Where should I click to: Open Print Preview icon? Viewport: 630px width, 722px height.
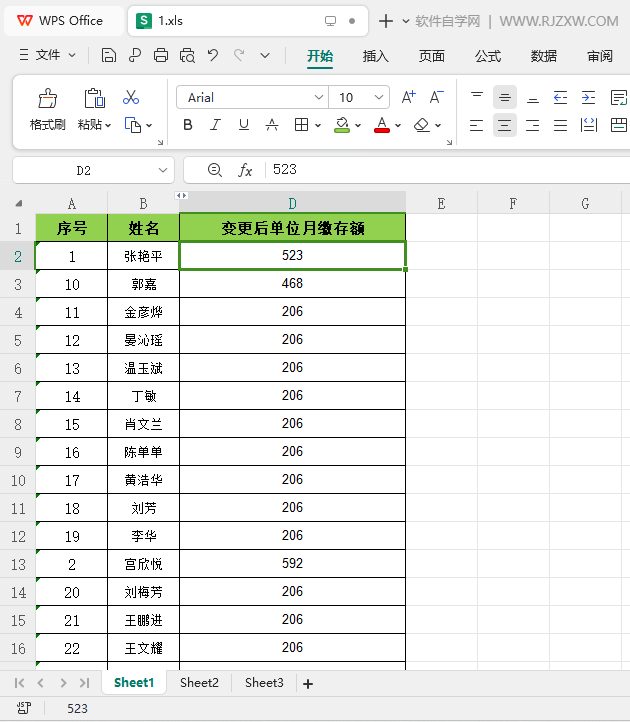[x=187, y=56]
